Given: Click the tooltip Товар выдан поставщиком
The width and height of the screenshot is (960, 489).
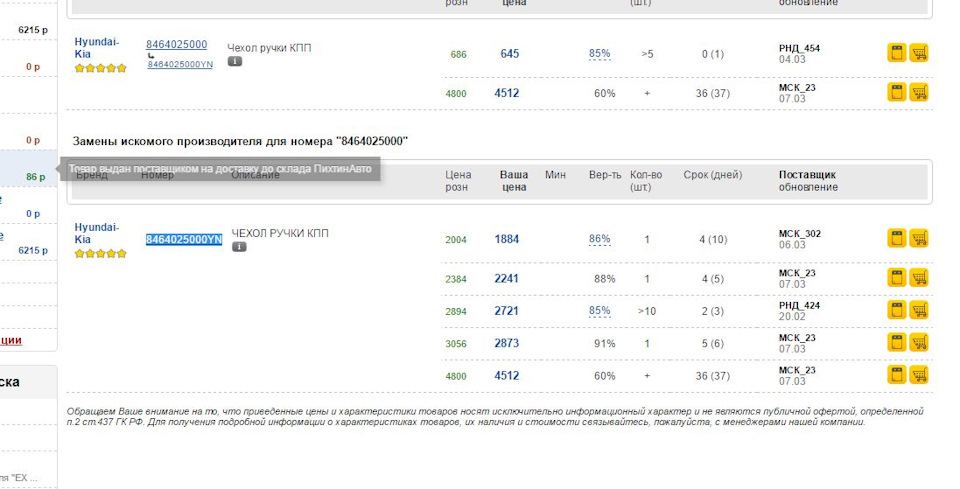Looking at the screenshot, I should point(220,169).
